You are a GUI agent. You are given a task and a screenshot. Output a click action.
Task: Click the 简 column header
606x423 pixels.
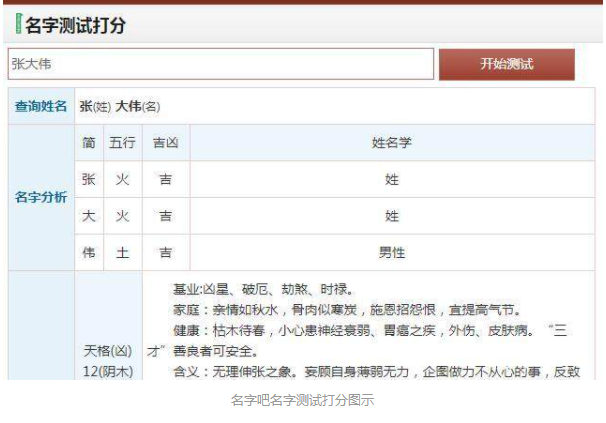pyautogui.click(x=89, y=142)
